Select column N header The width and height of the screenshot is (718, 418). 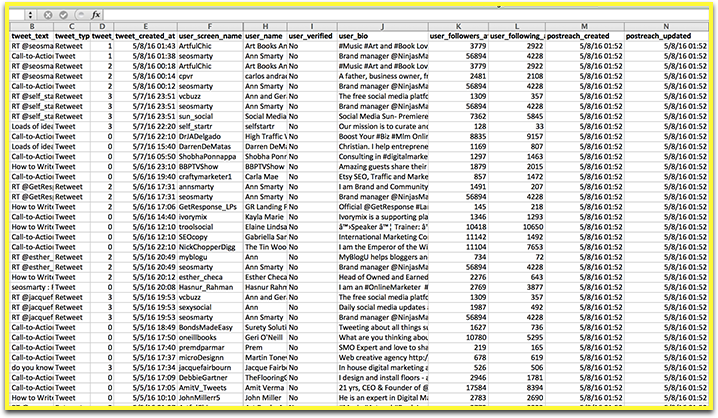pyautogui.click(x=666, y=27)
